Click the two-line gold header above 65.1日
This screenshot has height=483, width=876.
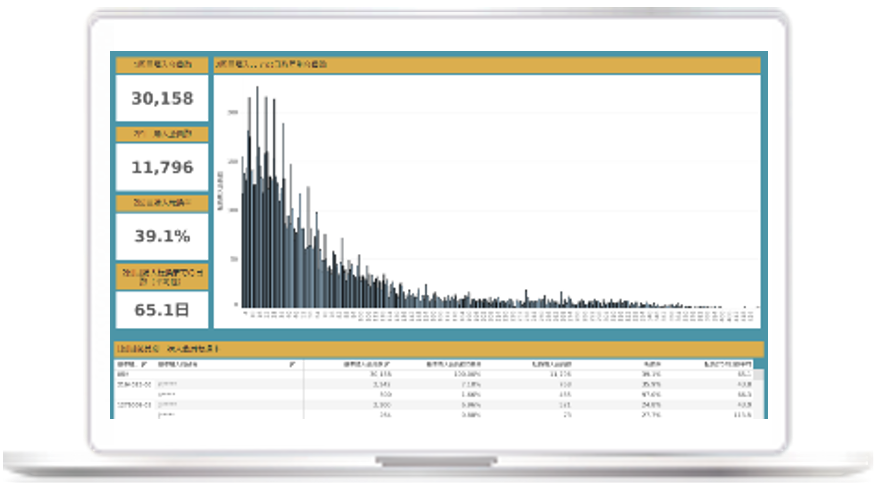(161, 277)
